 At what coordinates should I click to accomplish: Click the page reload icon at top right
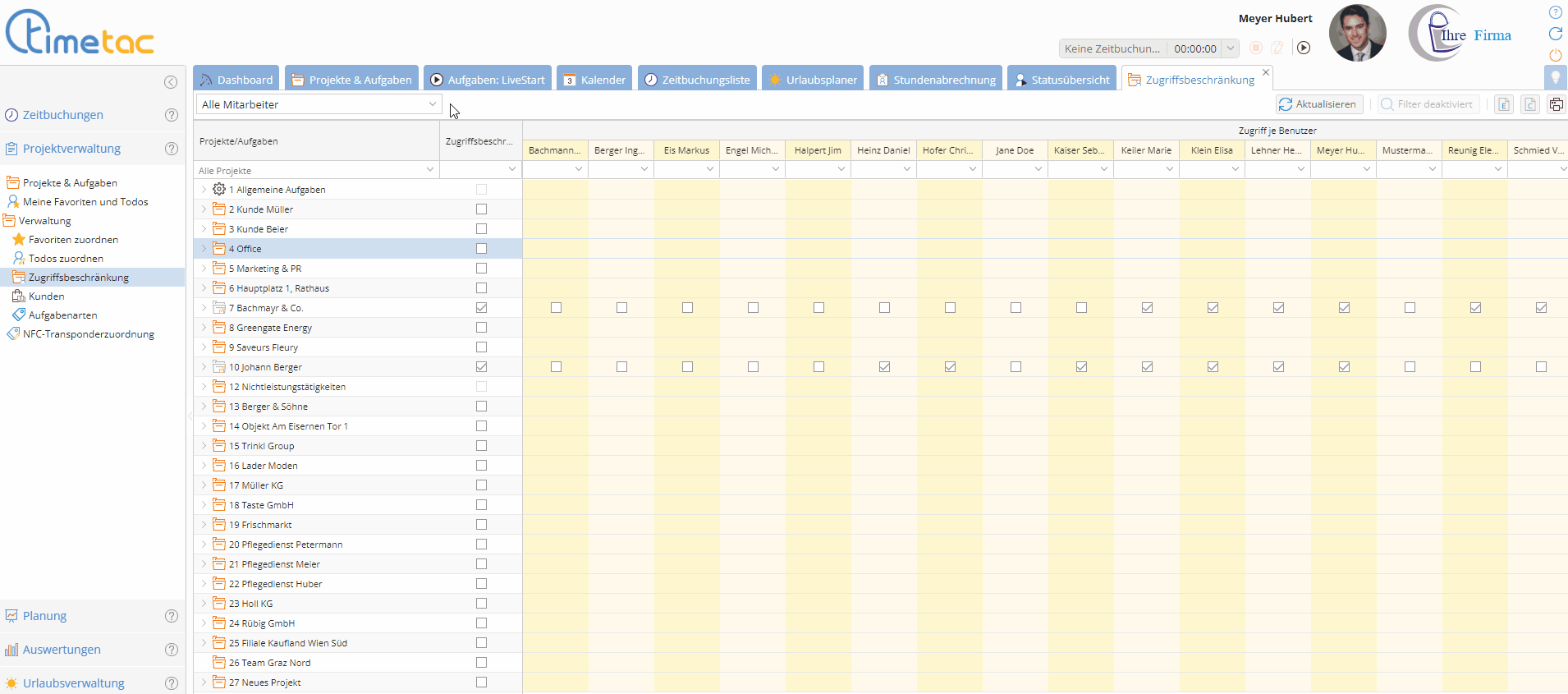pos(1555,34)
